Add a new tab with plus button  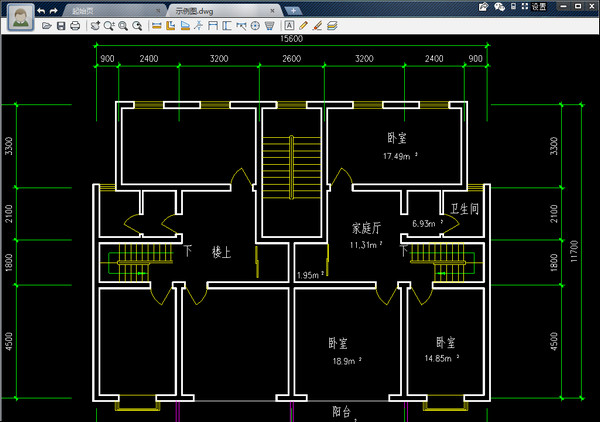pos(294,9)
